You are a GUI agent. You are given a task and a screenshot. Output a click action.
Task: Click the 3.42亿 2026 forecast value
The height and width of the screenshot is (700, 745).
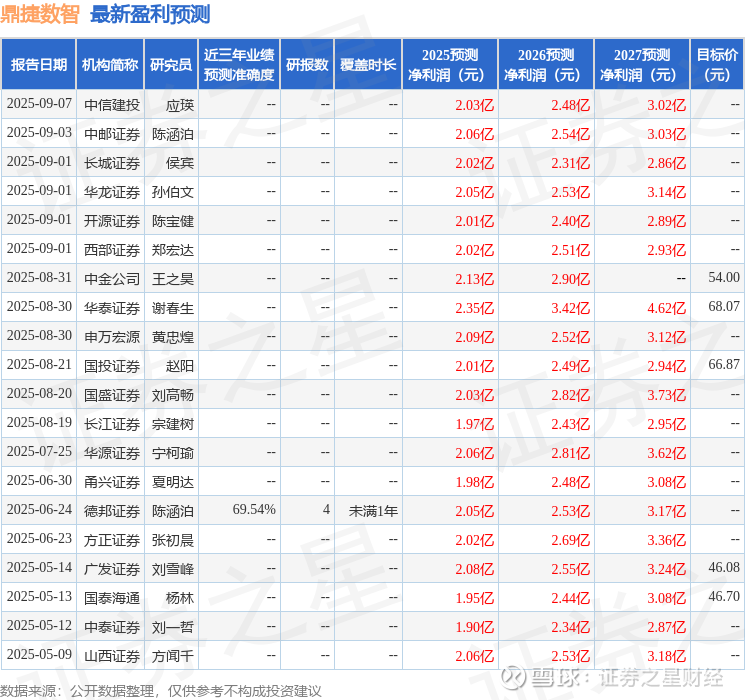(x=571, y=308)
